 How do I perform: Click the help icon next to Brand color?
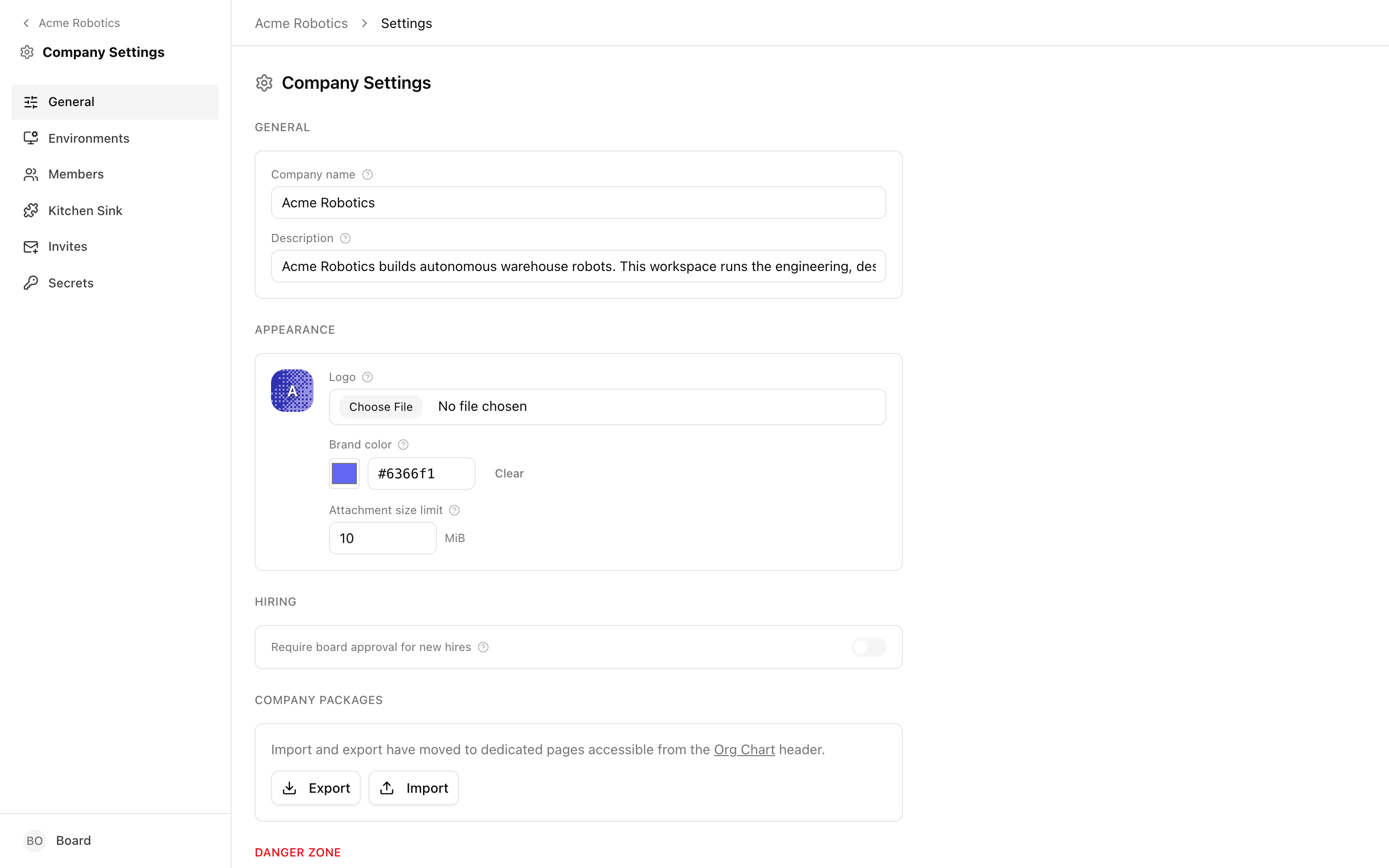(403, 445)
